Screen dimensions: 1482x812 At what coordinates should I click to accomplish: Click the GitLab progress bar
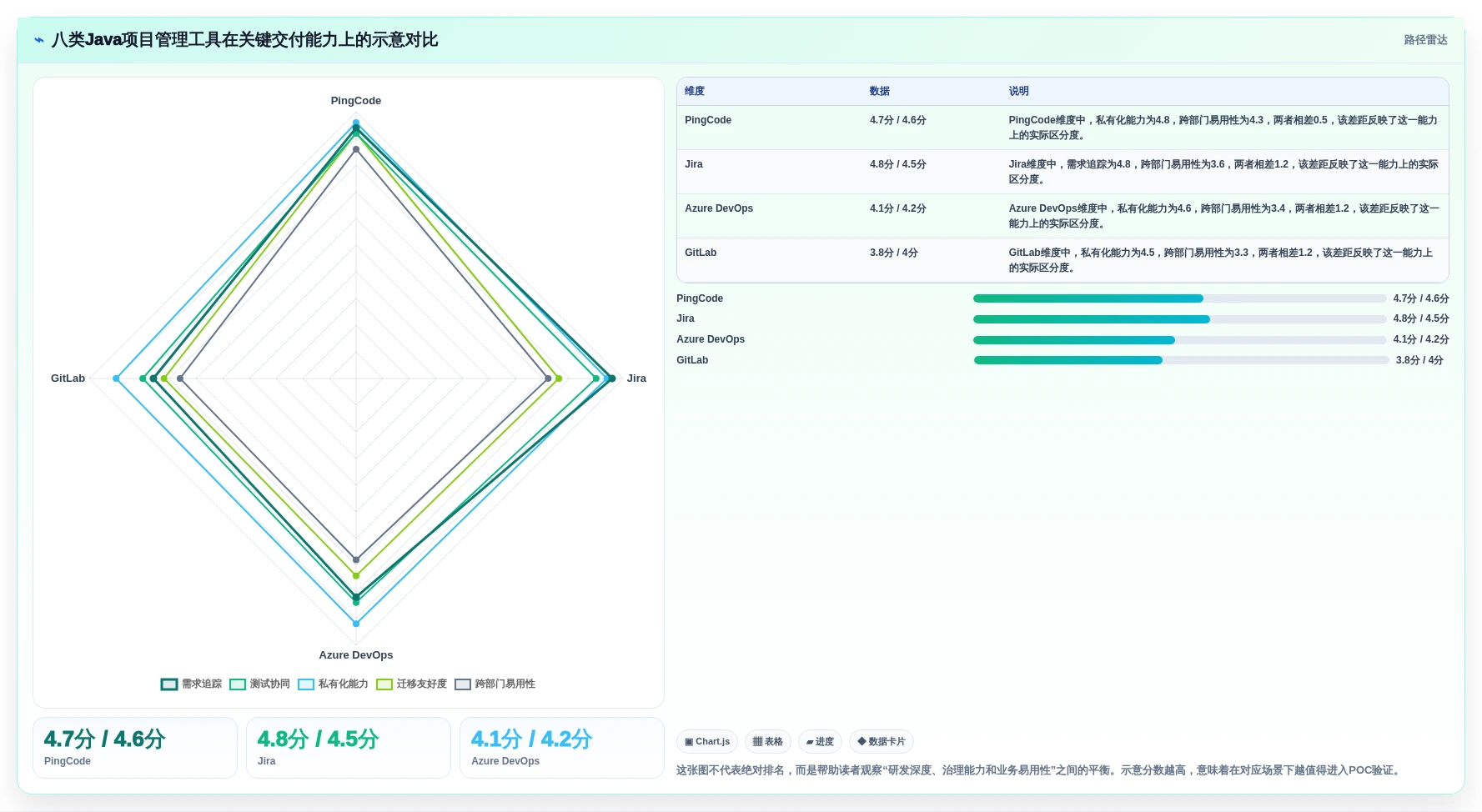tap(1181, 360)
